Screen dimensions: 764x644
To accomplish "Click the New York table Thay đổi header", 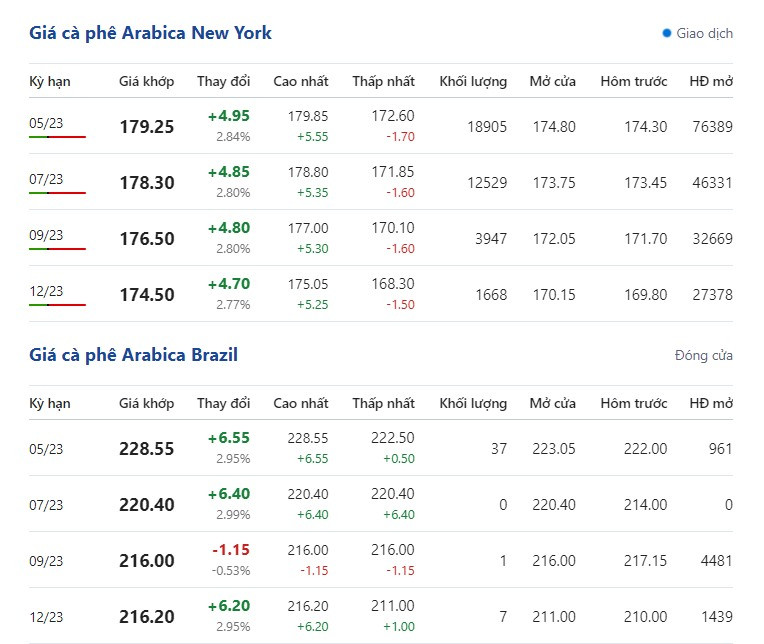I will tap(224, 81).
